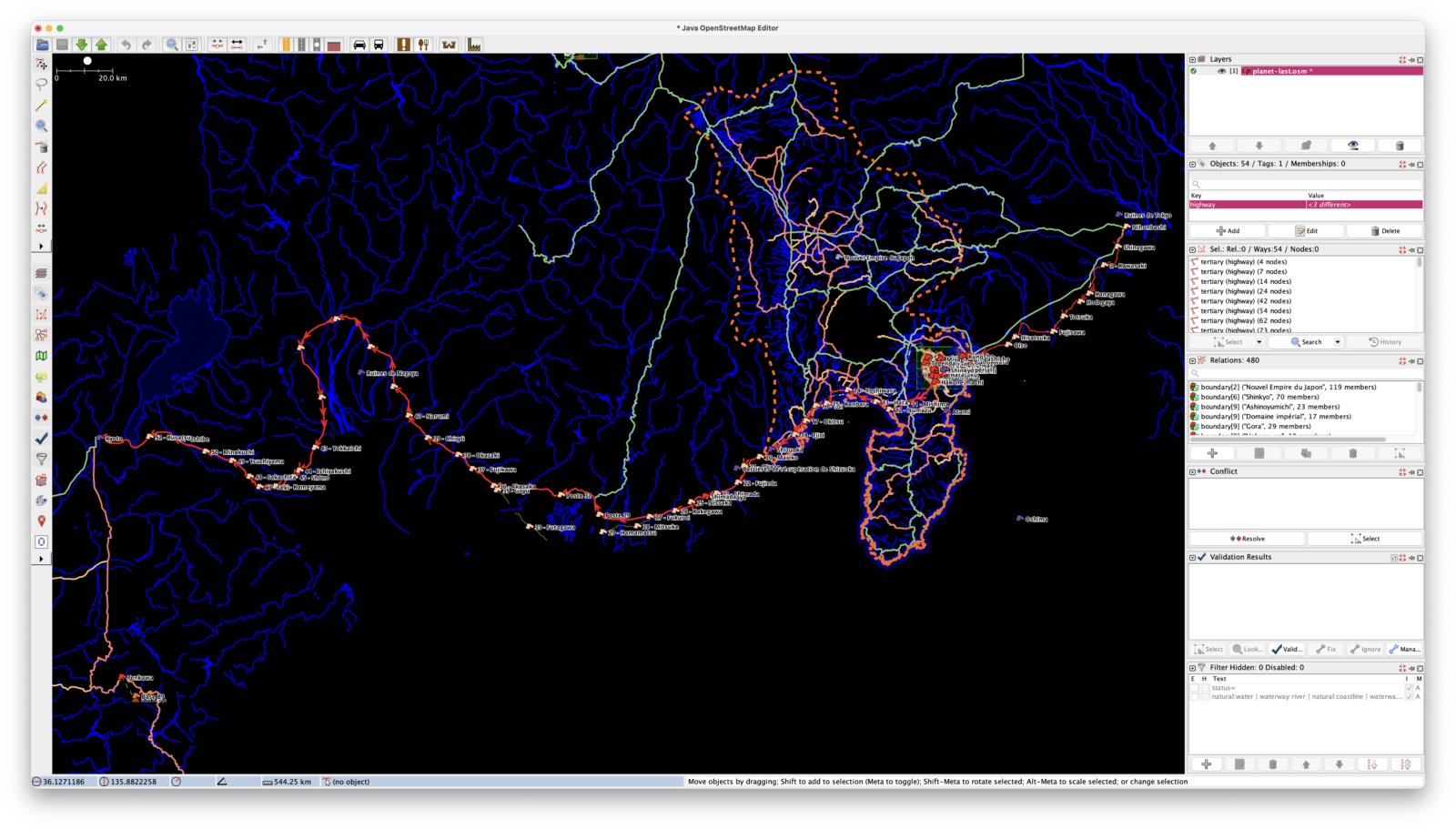1456x829 pixels.
Task: Delete a relation using the trash icon
Action: pos(1352,452)
